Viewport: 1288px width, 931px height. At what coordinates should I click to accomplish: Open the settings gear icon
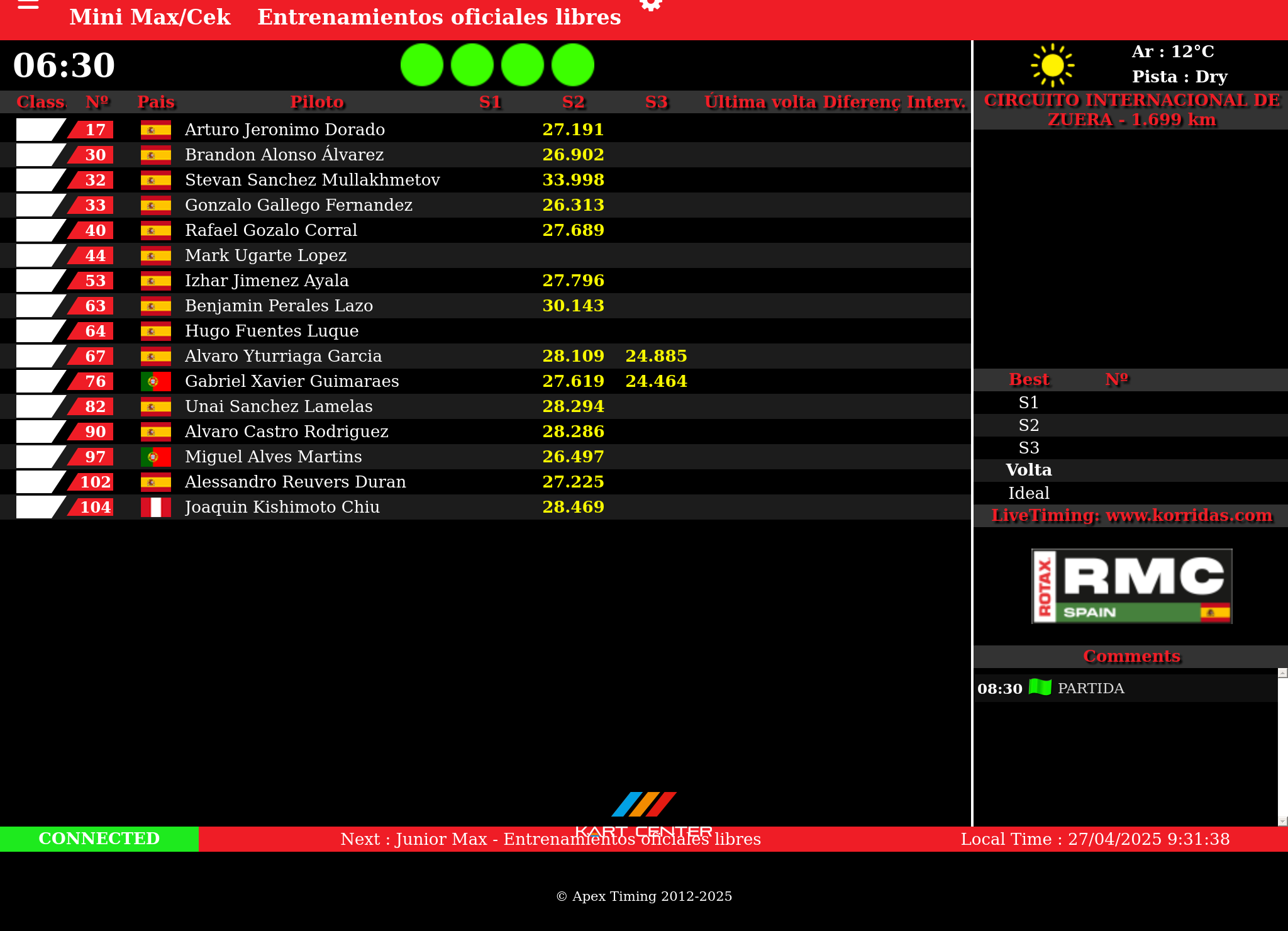click(x=650, y=5)
